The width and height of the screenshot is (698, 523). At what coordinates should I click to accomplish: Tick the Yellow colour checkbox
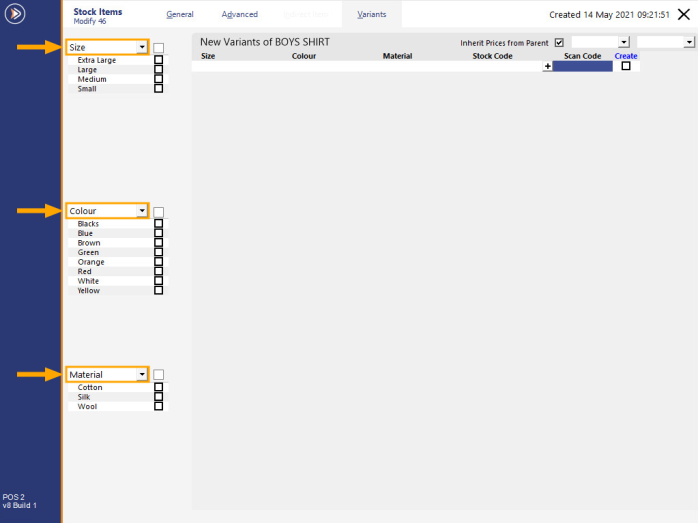click(x=158, y=290)
